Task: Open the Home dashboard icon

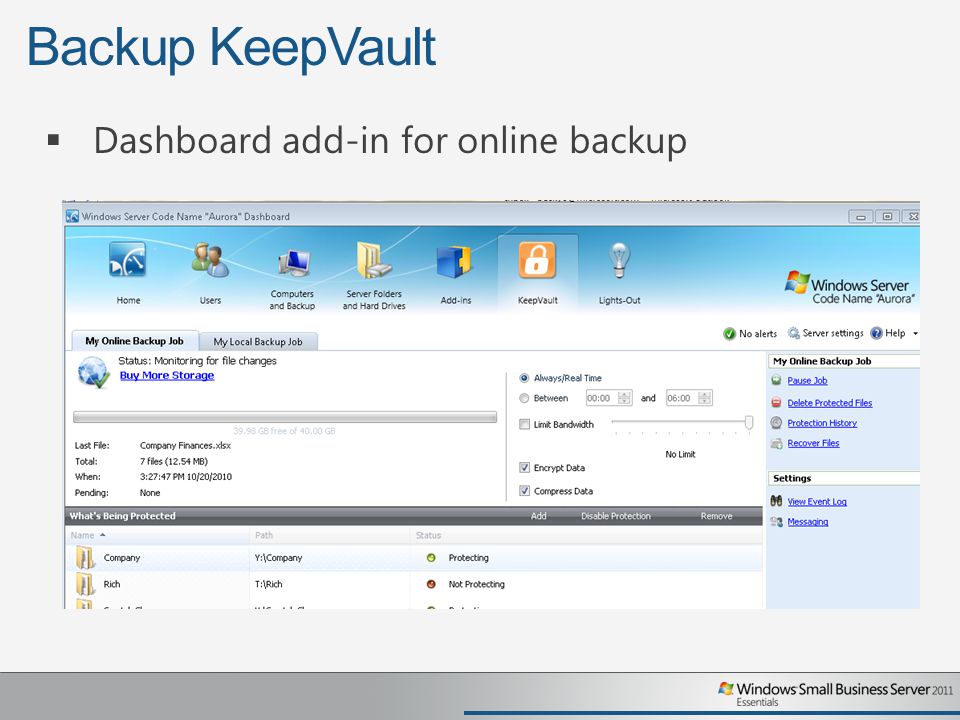Action: point(128,260)
